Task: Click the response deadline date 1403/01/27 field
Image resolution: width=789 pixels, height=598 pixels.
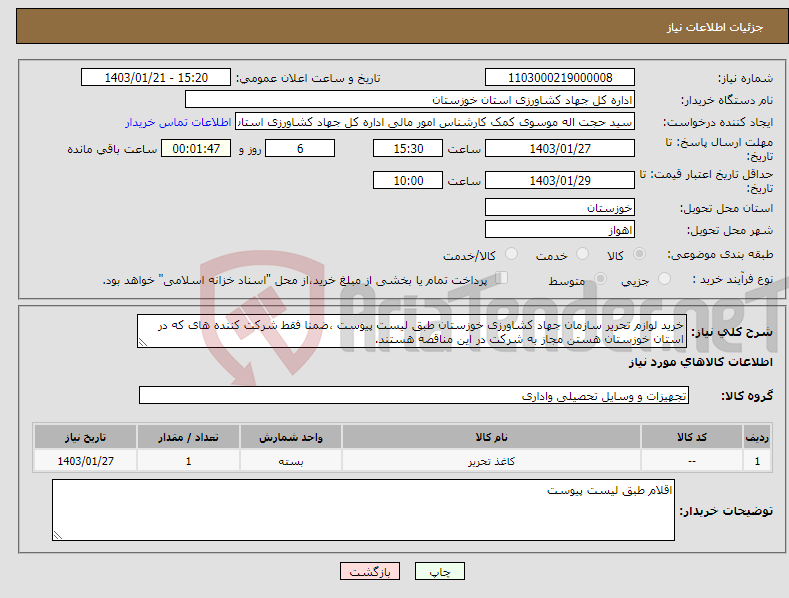Action: (x=560, y=148)
